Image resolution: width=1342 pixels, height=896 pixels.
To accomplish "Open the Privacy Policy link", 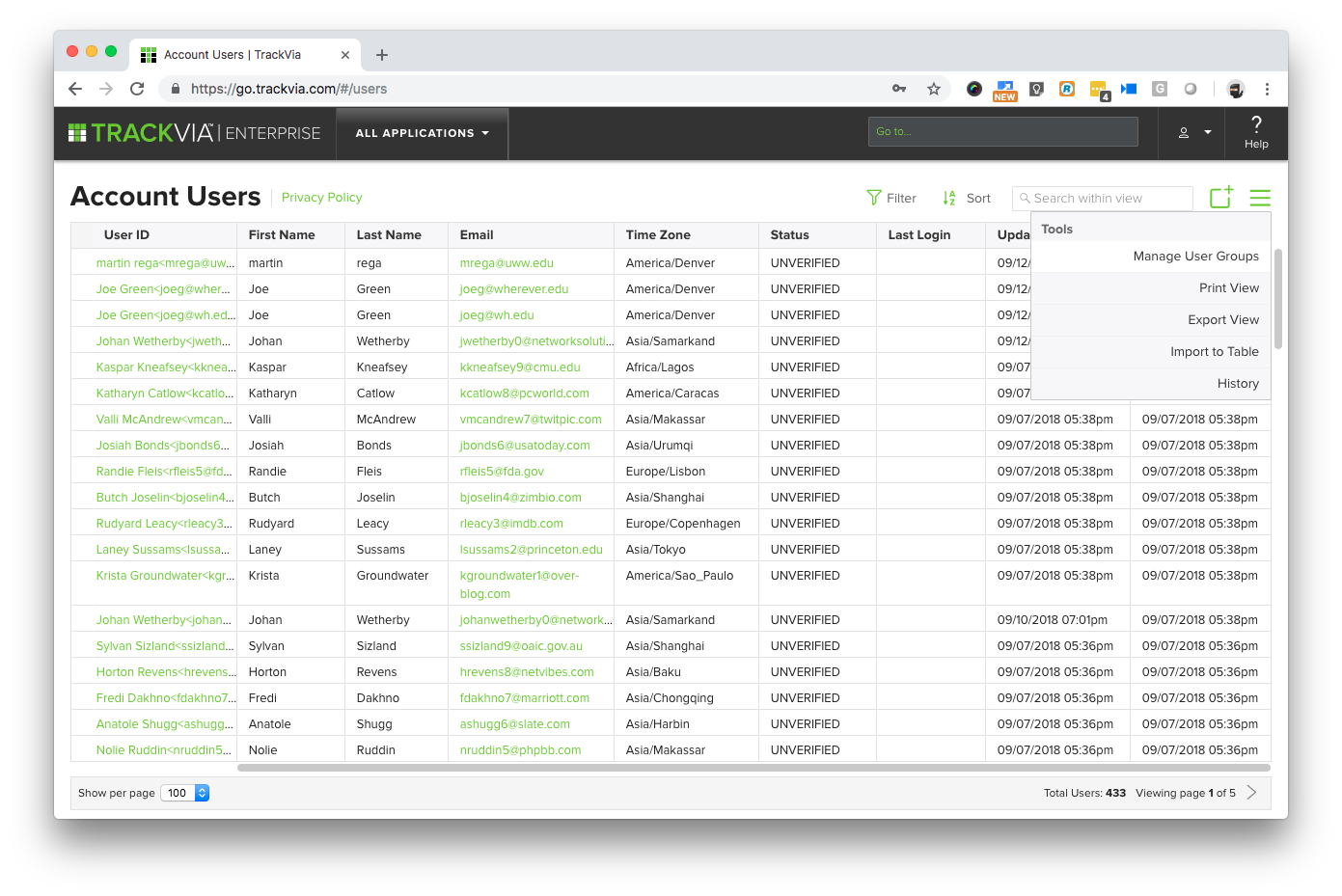I will coord(322,198).
